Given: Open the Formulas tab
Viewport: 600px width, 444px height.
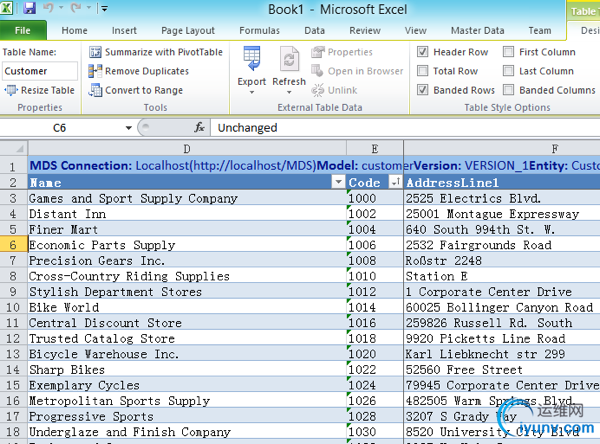Looking at the screenshot, I should (259, 31).
